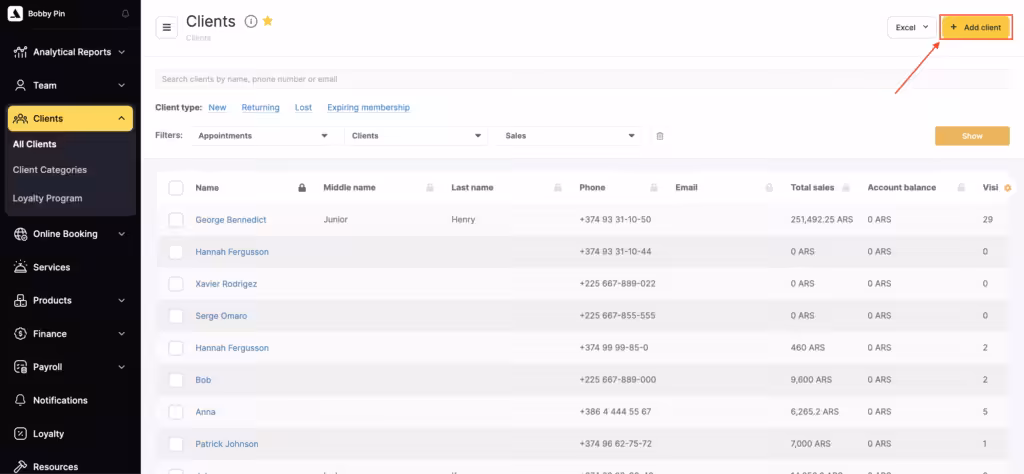Open Client Categories in the sidebar
Viewport: 1024px width, 474px height.
(50, 170)
